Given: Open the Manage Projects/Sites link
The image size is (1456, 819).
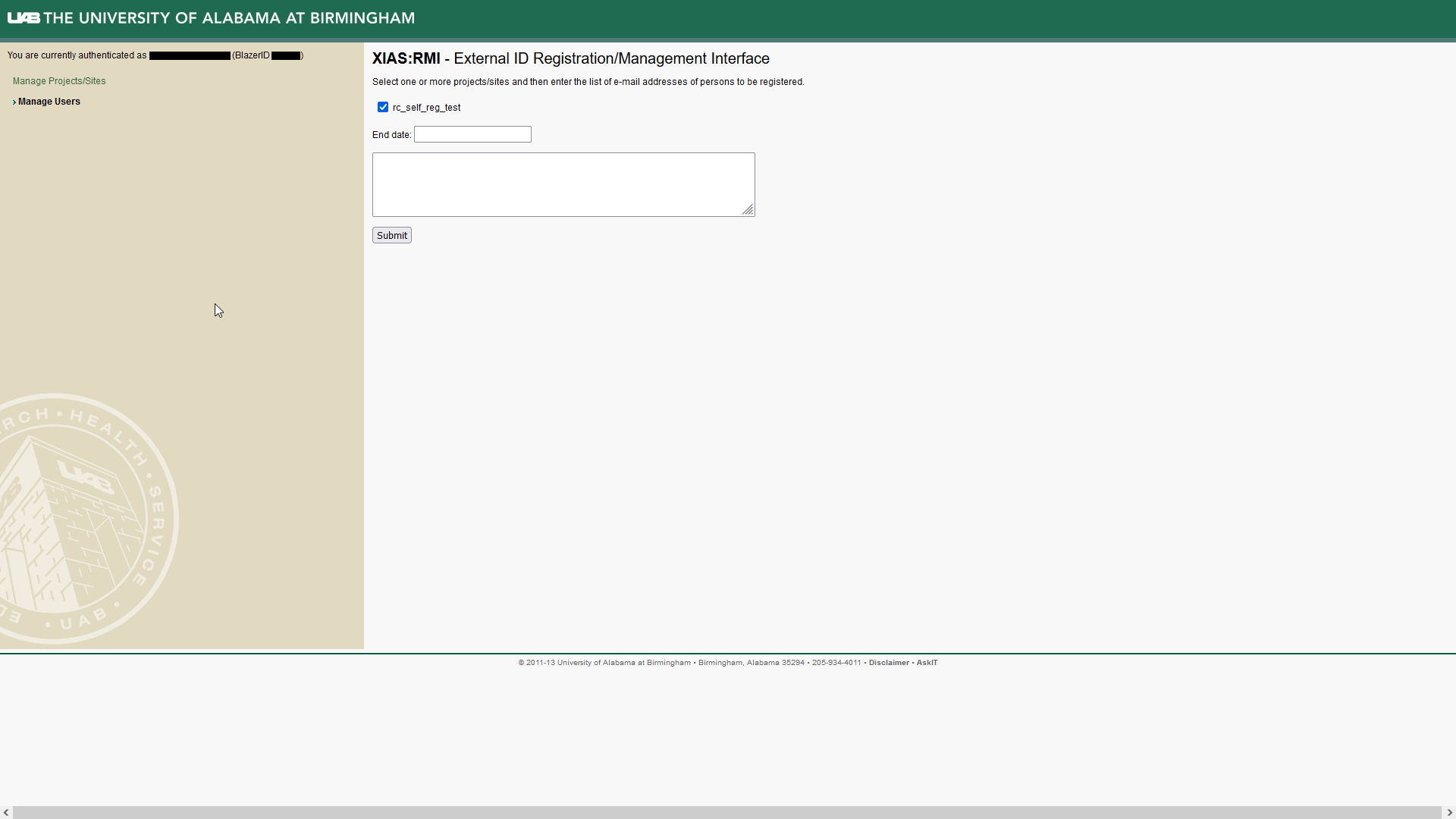Looking at the screenshot, I should pos(59,81).
